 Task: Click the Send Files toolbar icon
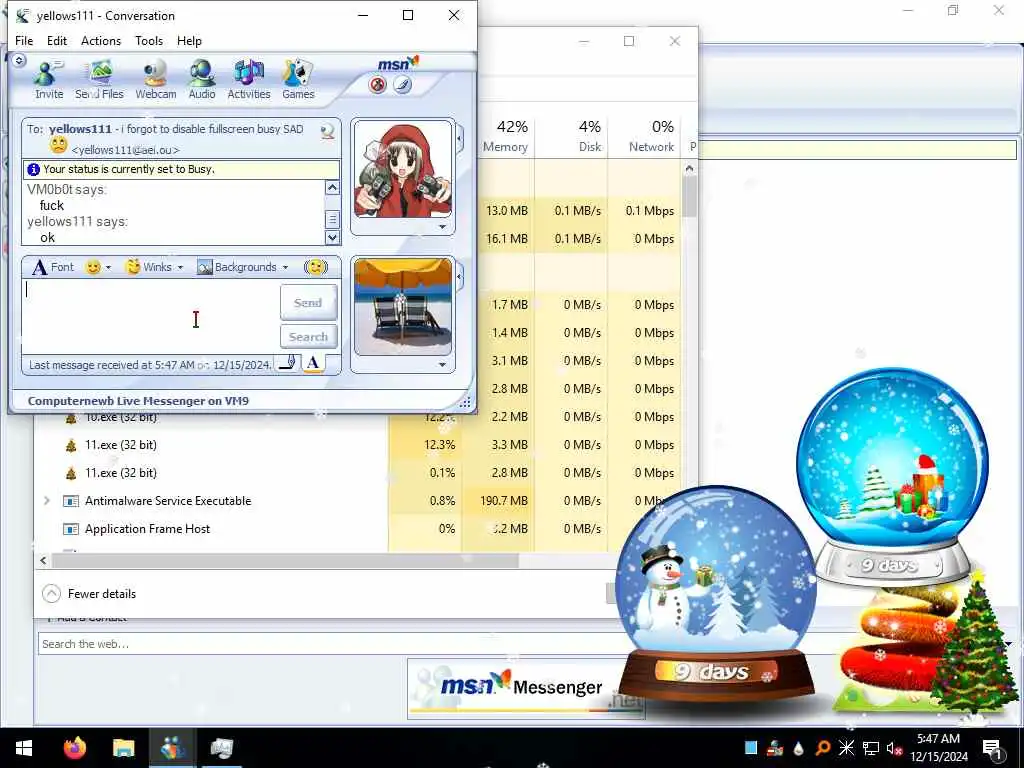click(99, 80)
